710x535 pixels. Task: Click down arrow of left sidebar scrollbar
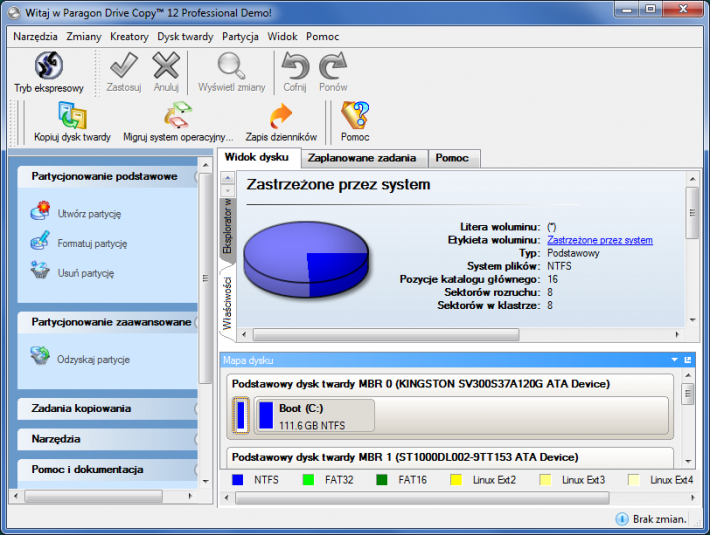point(205,481)
